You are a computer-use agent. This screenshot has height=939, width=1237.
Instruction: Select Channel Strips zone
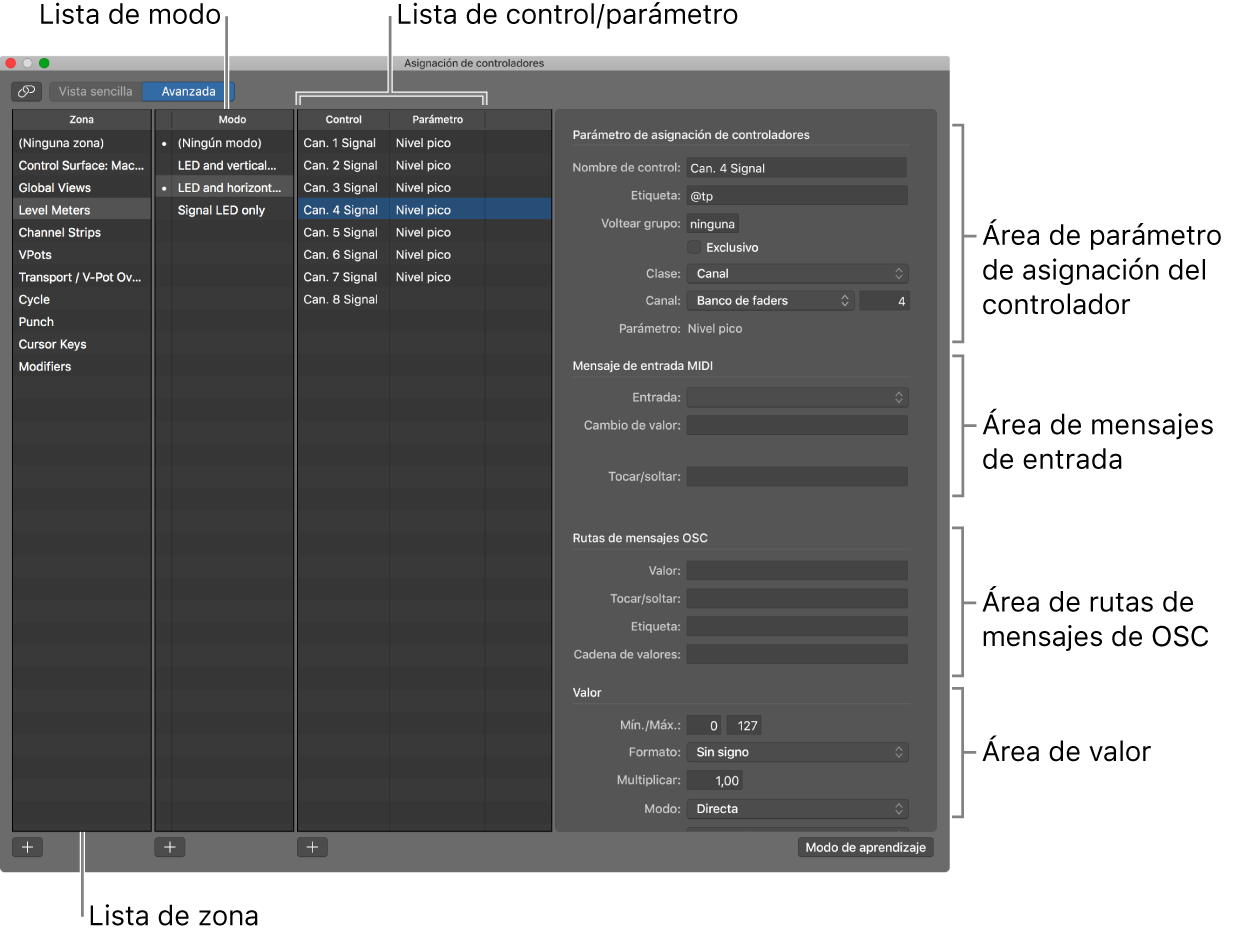(x=59, y=232)
